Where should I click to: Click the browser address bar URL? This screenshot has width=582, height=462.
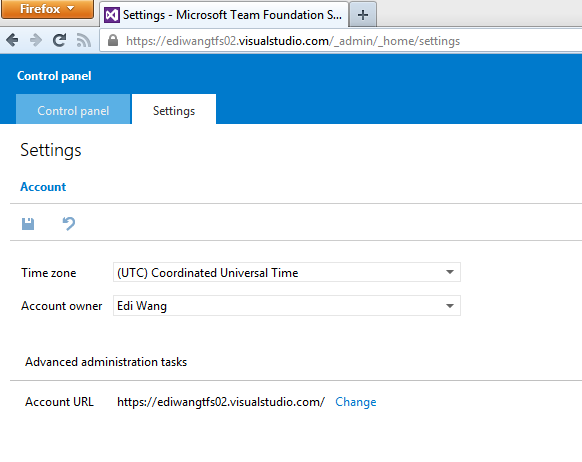coord(293,40)
